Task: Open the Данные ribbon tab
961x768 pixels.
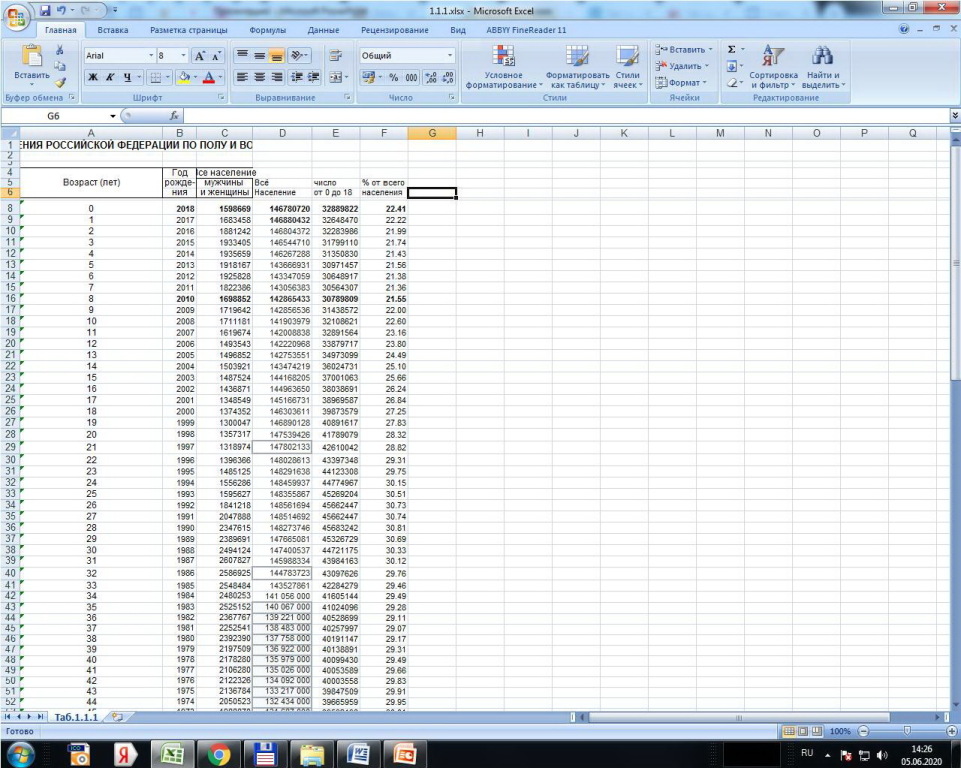Action: click(323, 30)
